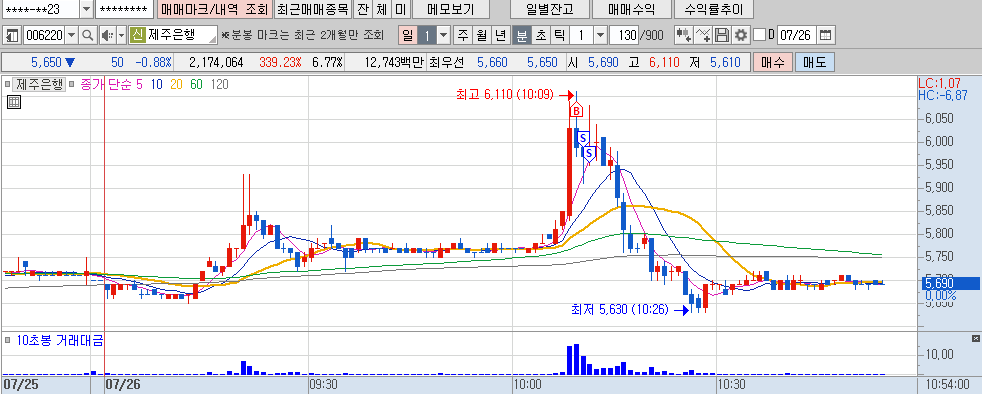Open the 일별잔고 tab

point(550,9)
